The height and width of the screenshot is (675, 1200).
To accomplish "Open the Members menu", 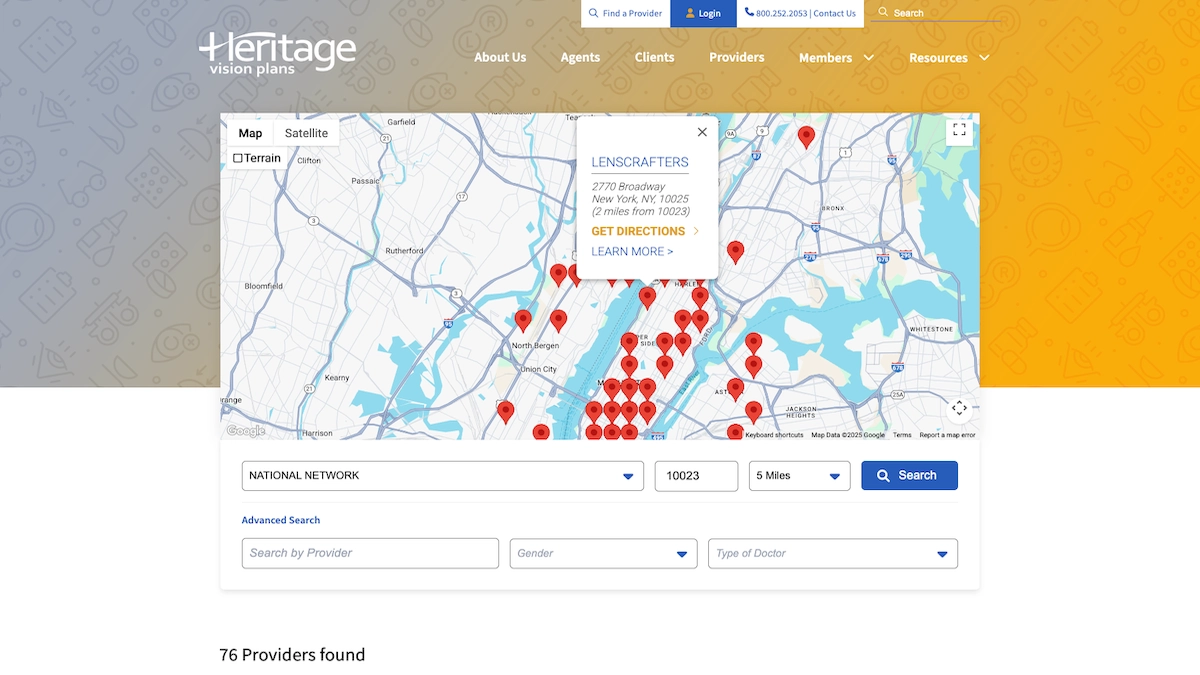I will point(836,58).
